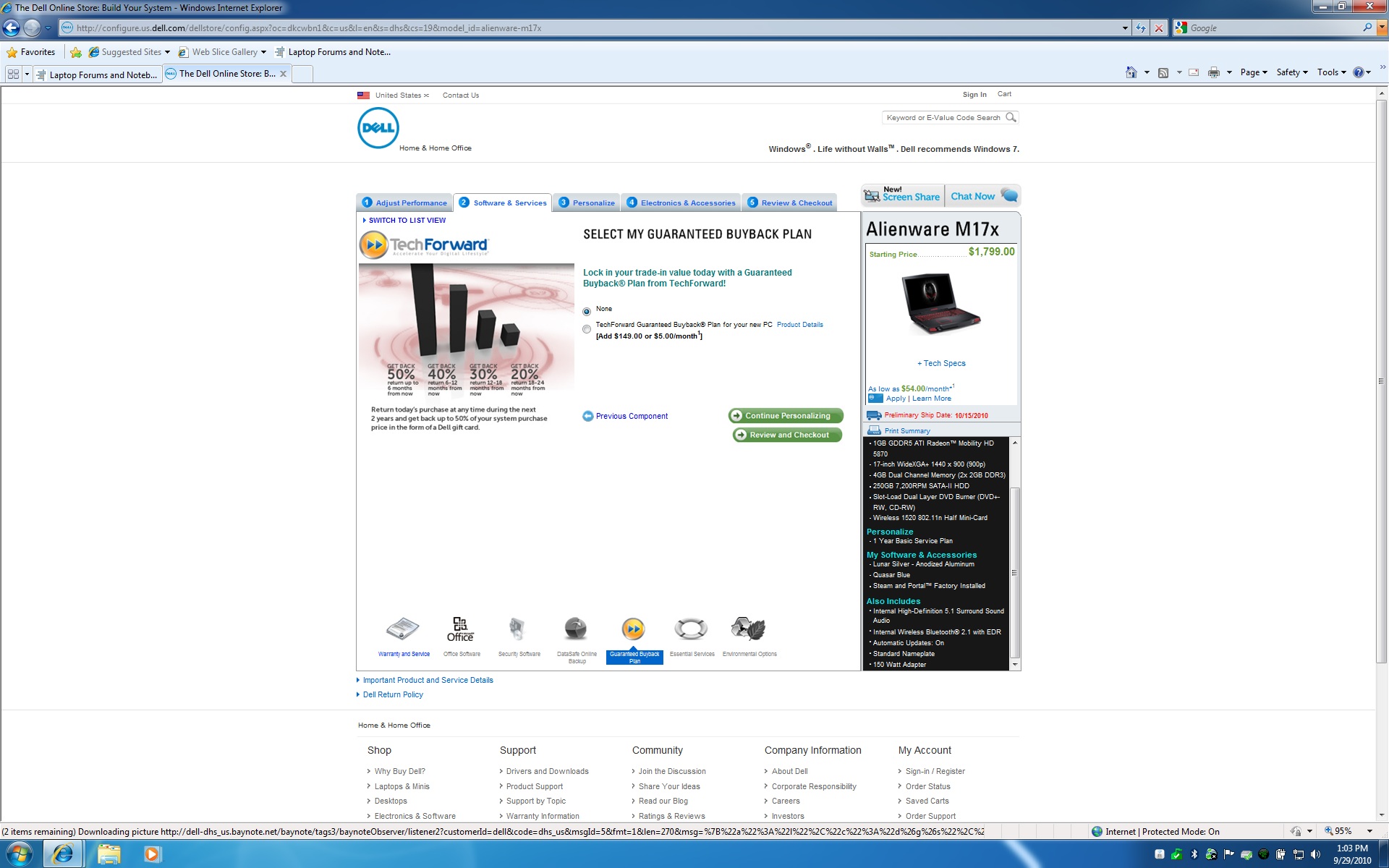Click the Home icon in command bar

[x=1131, y=72]
